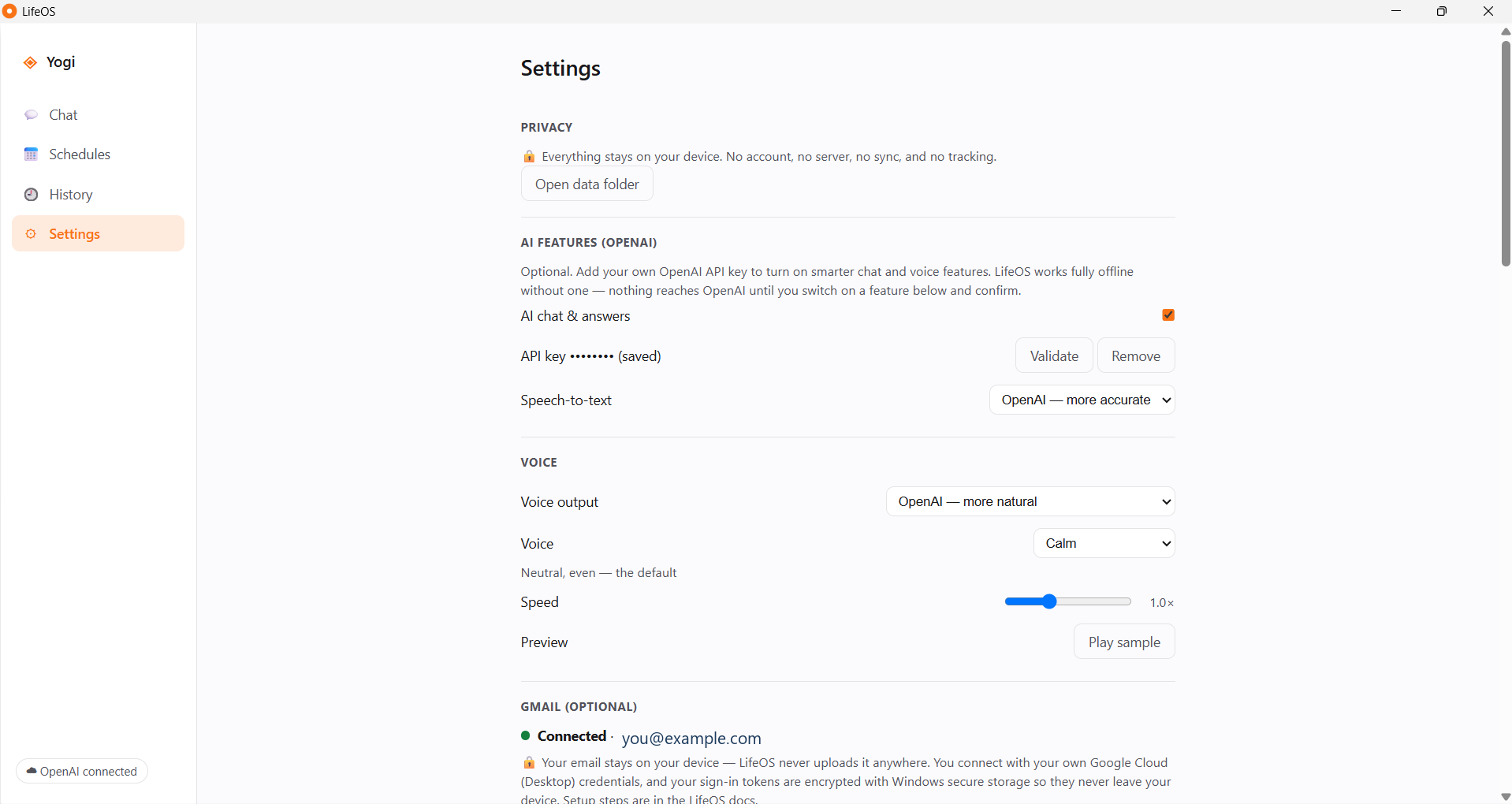Play the voice sample

point(1124,642)
